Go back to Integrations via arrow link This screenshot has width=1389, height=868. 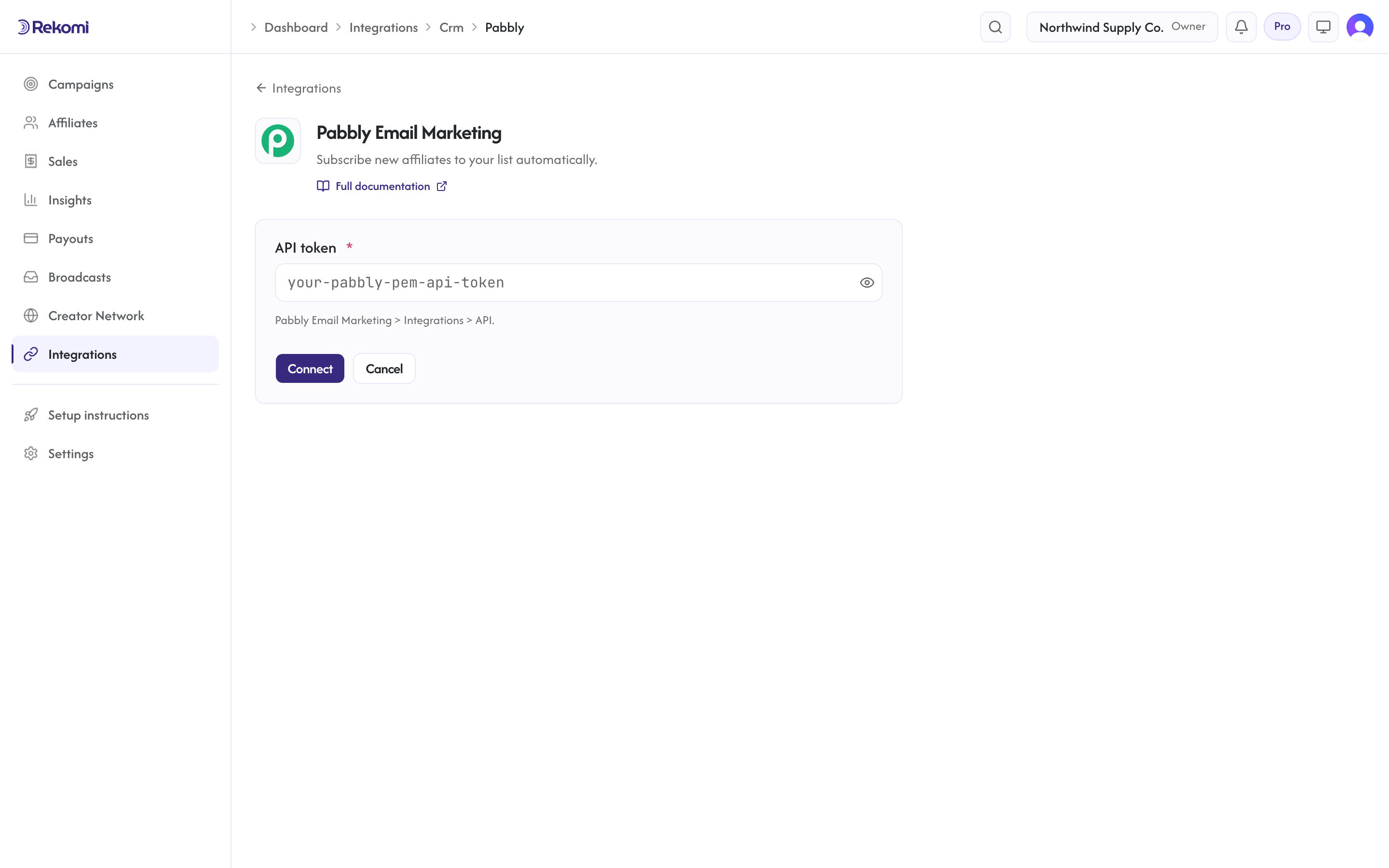pos(299,88)
